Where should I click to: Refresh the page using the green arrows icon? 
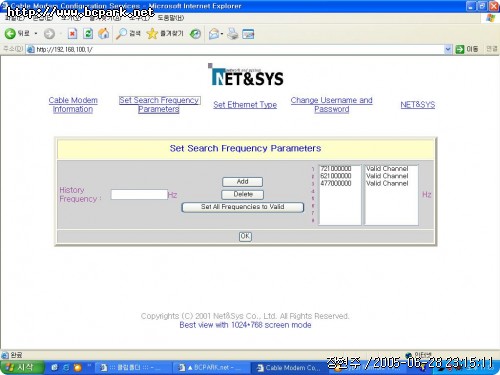click(88, 34)
